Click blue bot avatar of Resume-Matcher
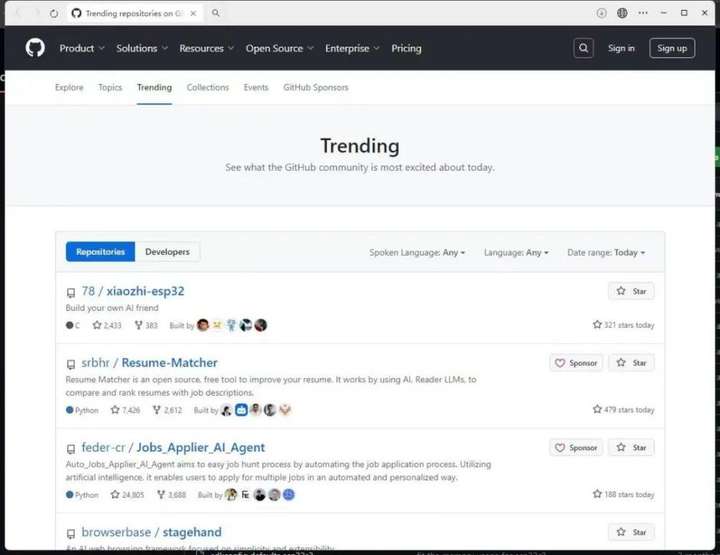 (x=241, y=409)
